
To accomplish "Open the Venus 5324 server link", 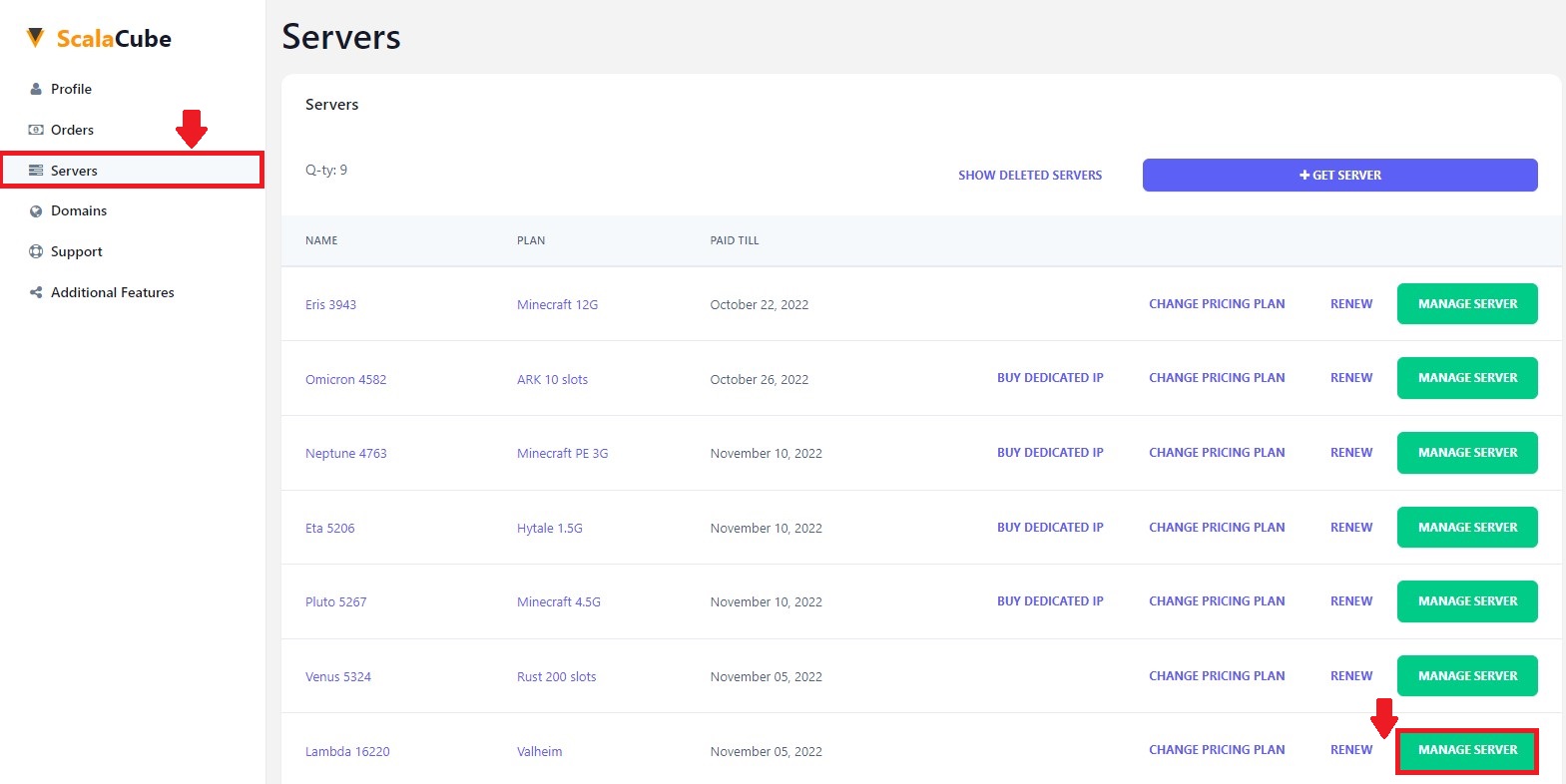I will [x=337, y=676].
